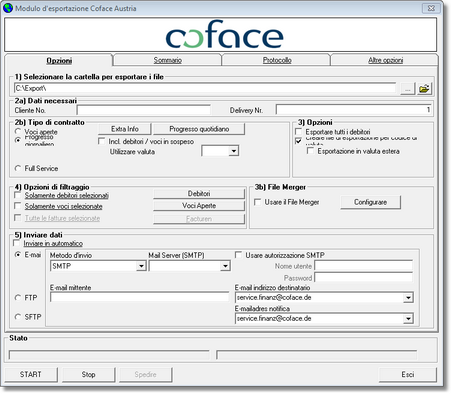Click the Stop button
This screenshot has height=394, width=451.
(x=88, y=374)
